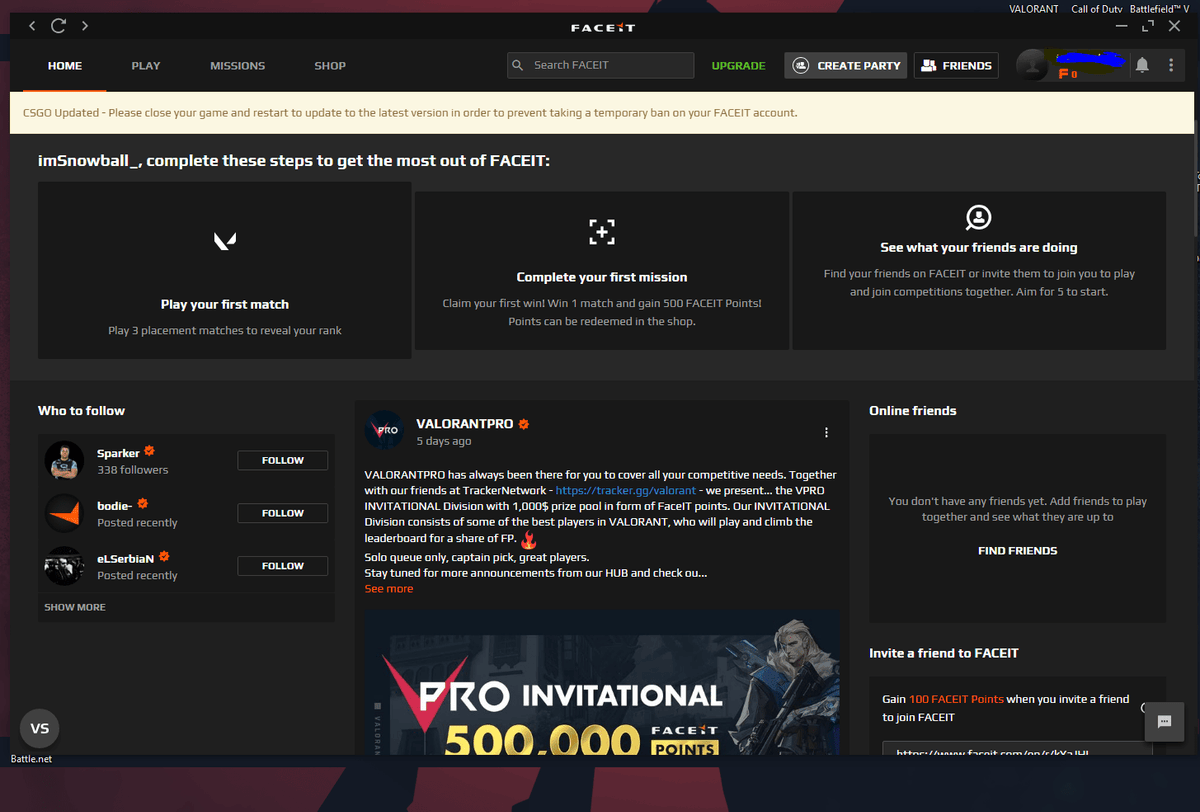Click the Sparker name

click(118, 453)
